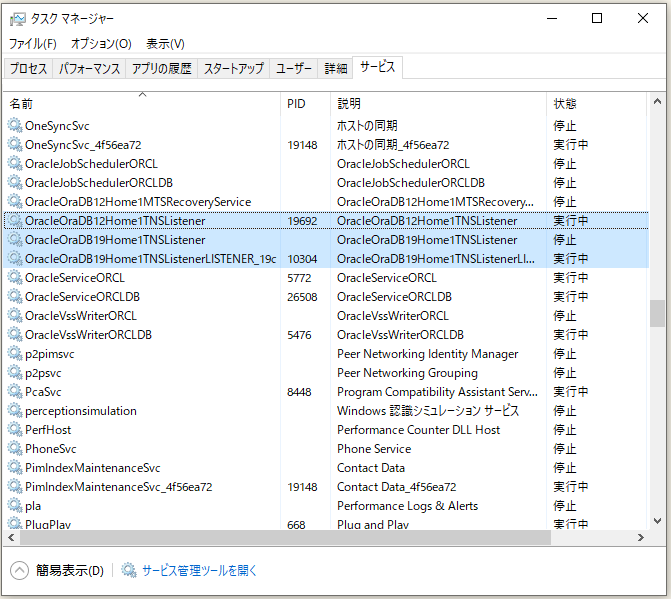Viewport: 671px width, 599px height.
Task: Click the gear icon of OracleOraDB19Home1TNSListenerLISTENER_19c
Action: click(x=15, y=258)
